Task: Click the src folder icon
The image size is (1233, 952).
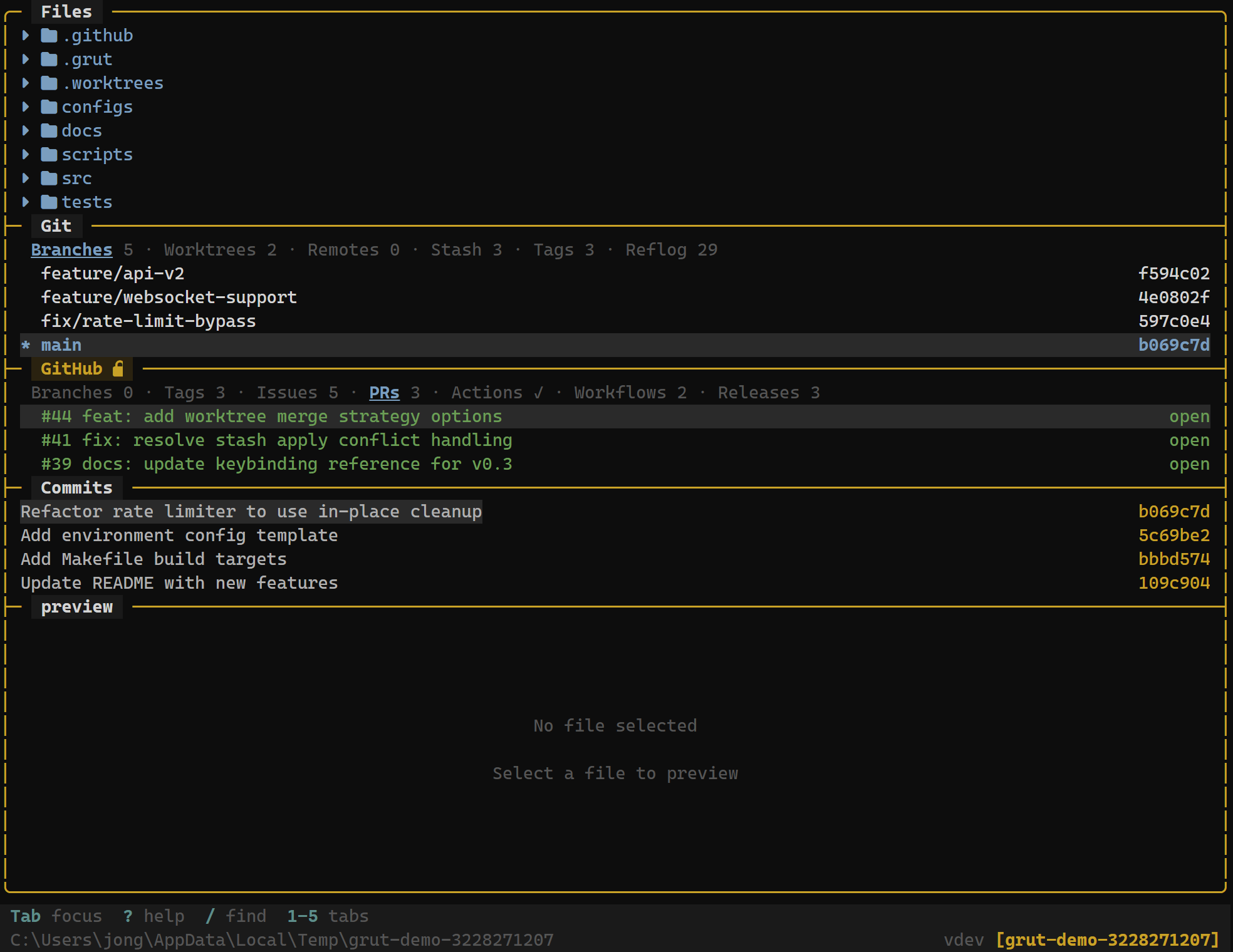Action: tap(49, 178)
